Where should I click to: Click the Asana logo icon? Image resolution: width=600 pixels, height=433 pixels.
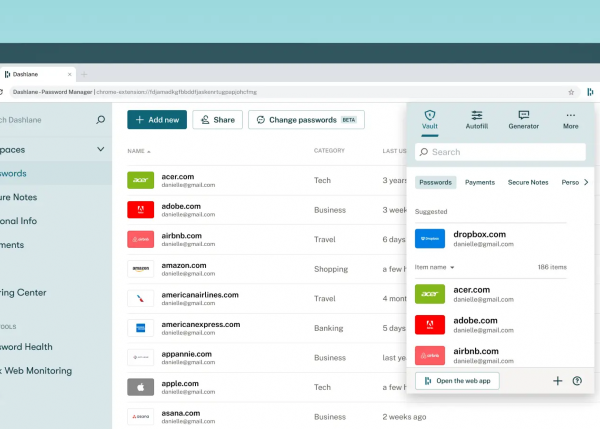140,417
